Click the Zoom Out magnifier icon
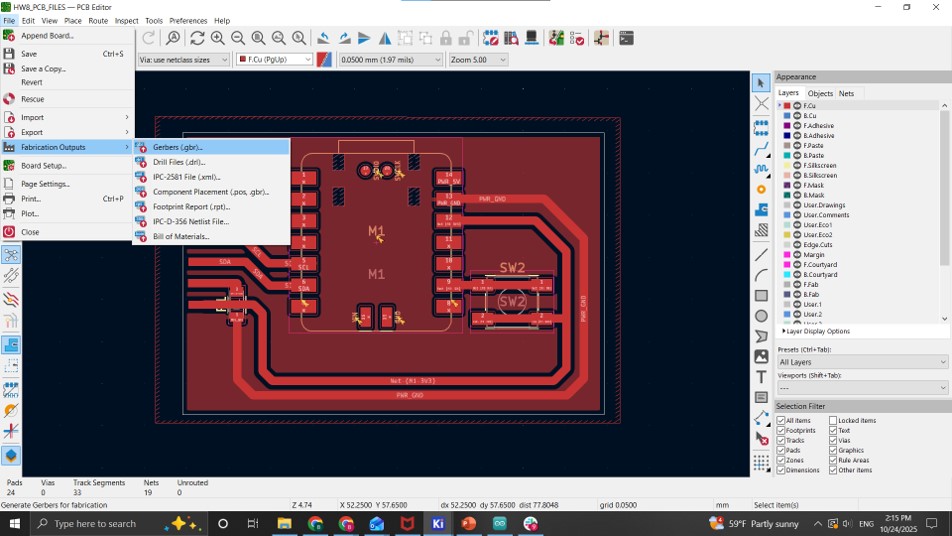Image resolution: width=952 pixels, height=536 pixels. pos(238,38)
